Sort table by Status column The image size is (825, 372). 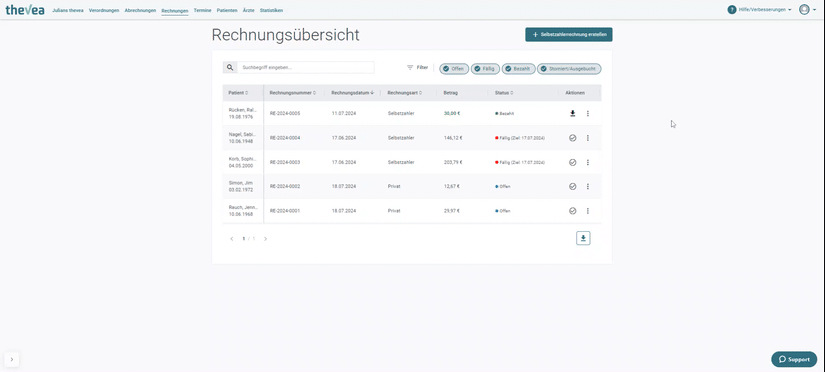pyautogui.click(x=504, y=93)
